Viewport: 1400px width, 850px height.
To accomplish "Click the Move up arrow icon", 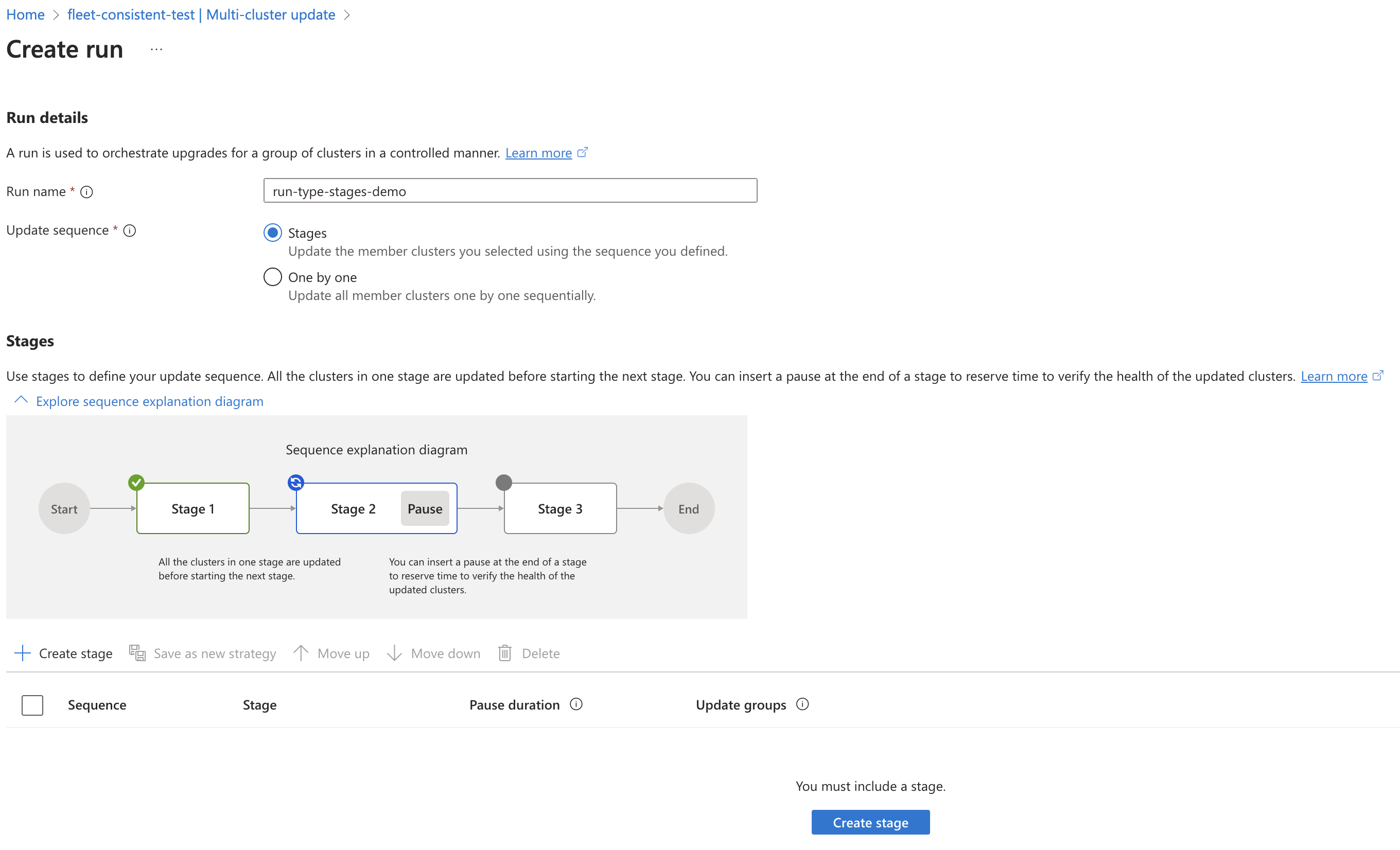I will click(300, 653).
